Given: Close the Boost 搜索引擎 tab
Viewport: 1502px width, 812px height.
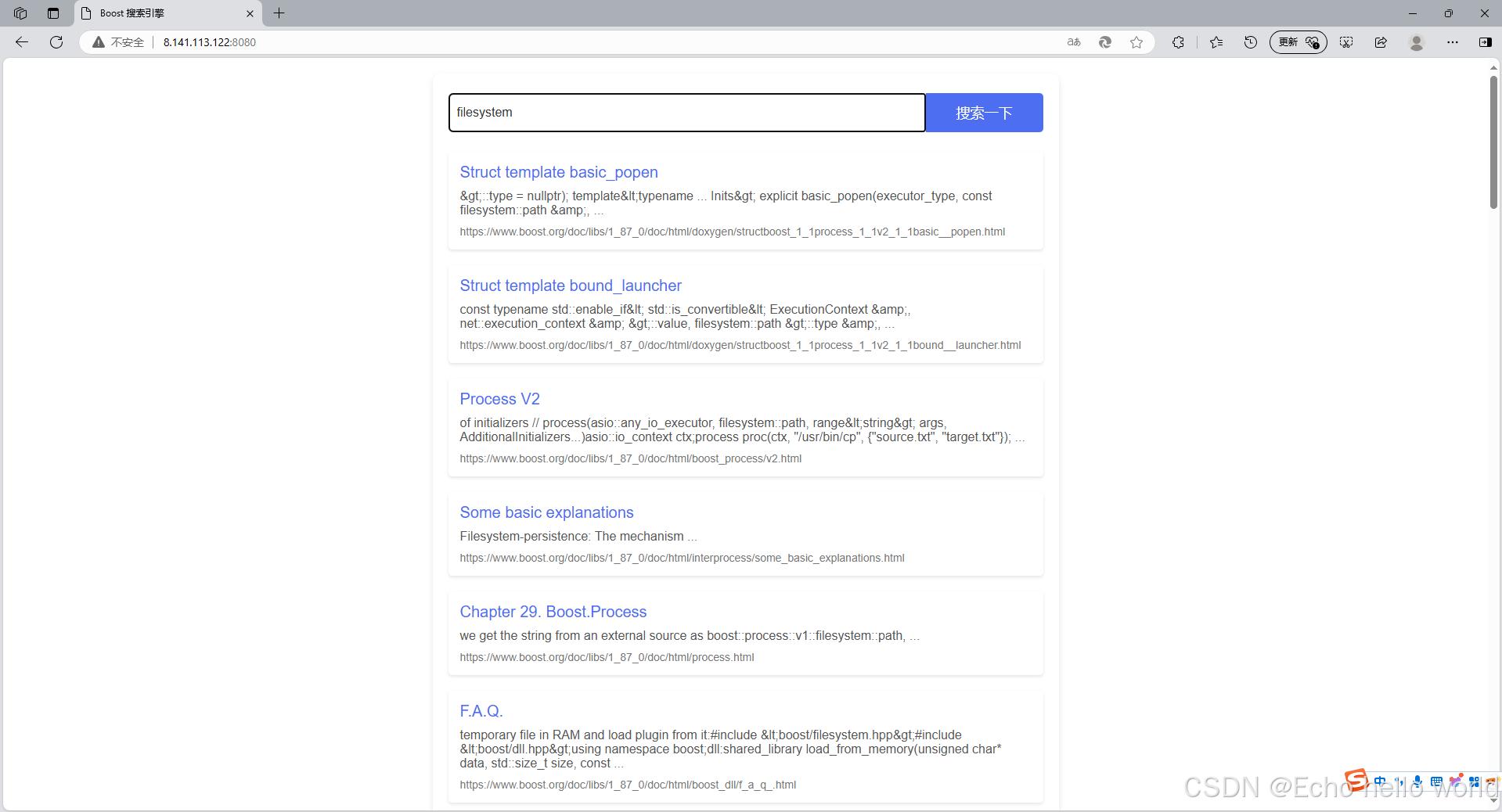Looking at the screenshot, I should point(250,13).
